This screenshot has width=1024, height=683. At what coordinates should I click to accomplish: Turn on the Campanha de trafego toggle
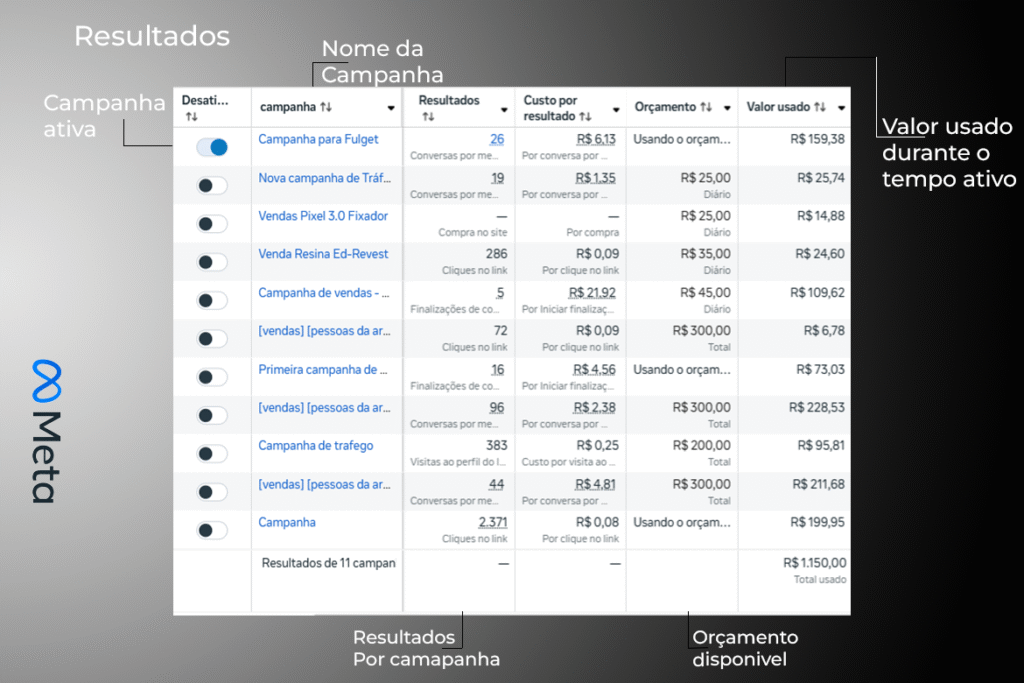pyautogui.click(x=212, y=454)
